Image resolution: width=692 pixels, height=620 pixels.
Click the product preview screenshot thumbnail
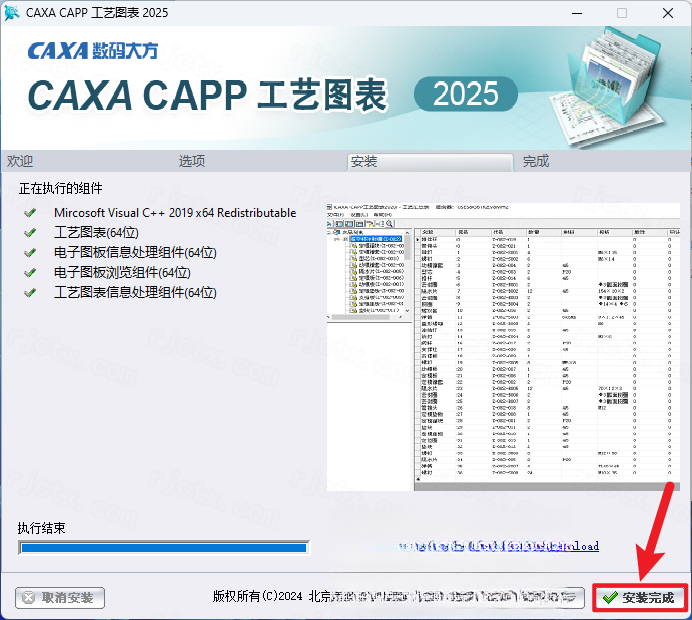tap(503, 347)
